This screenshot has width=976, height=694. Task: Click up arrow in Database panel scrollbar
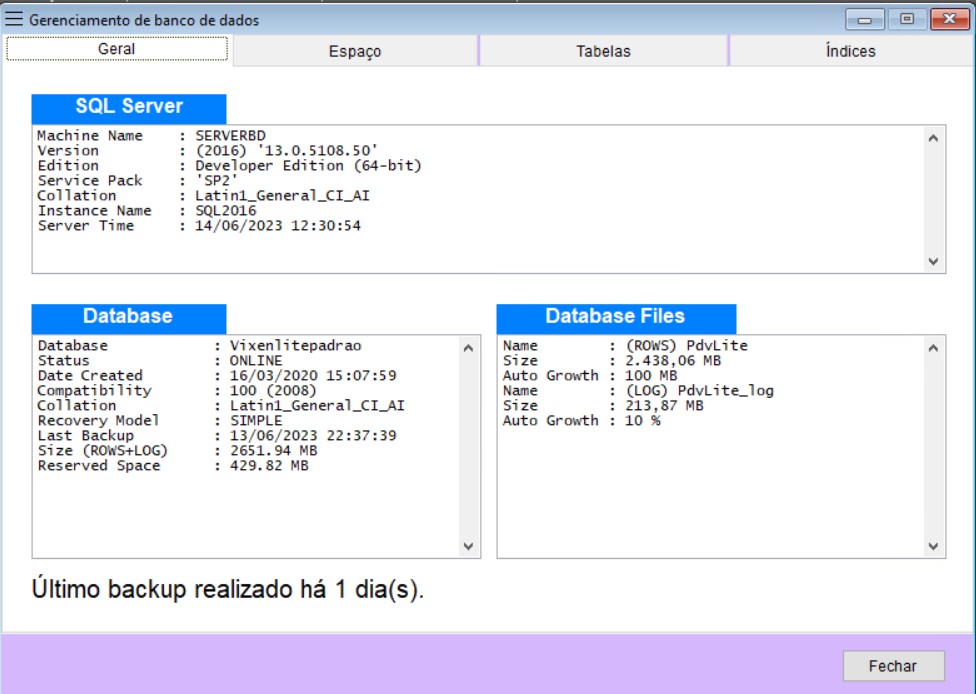(469, 348)
